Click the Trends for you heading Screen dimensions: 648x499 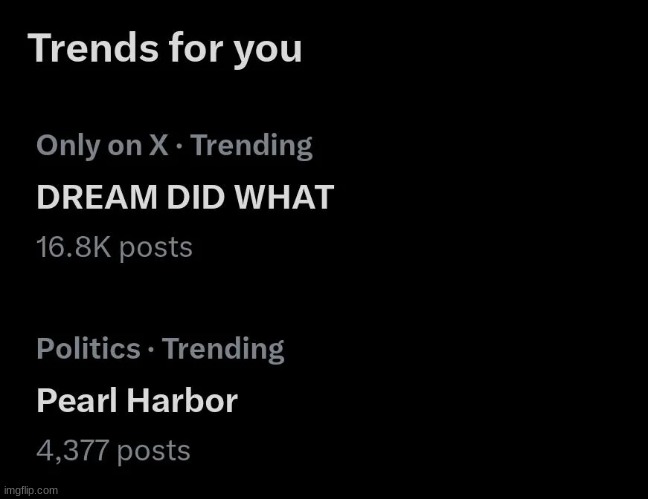[x=165, y=49]
